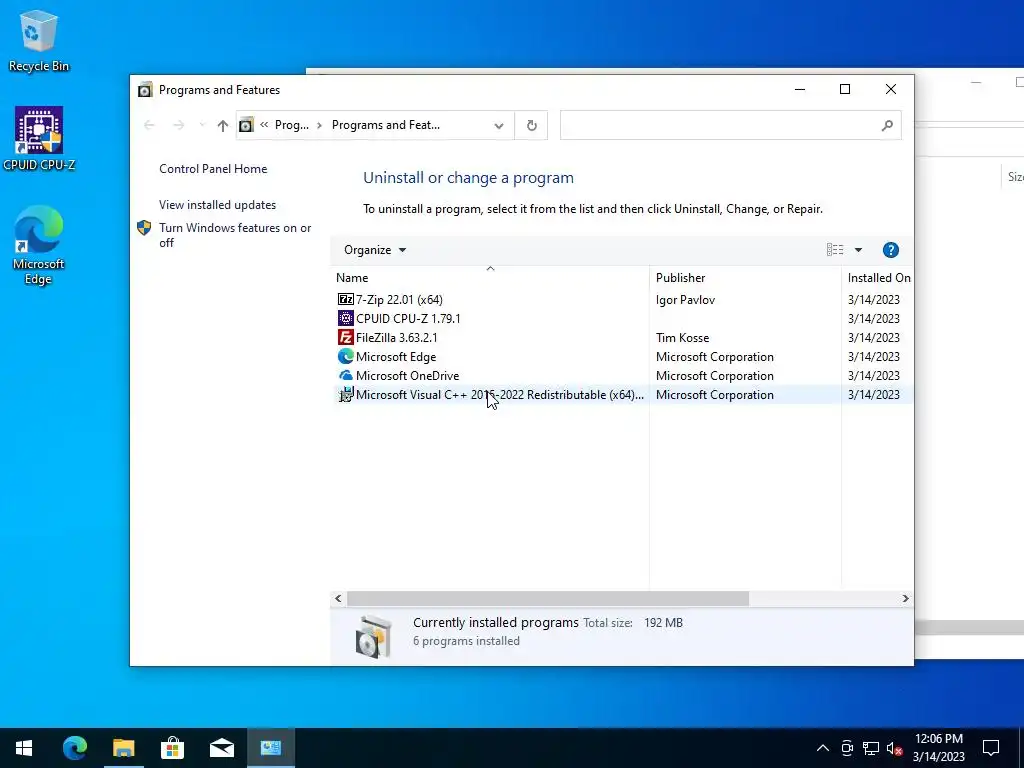Screen dimensions: 1024x768
Task: Click the muted volume tray icon
Action: coord(894,748)
